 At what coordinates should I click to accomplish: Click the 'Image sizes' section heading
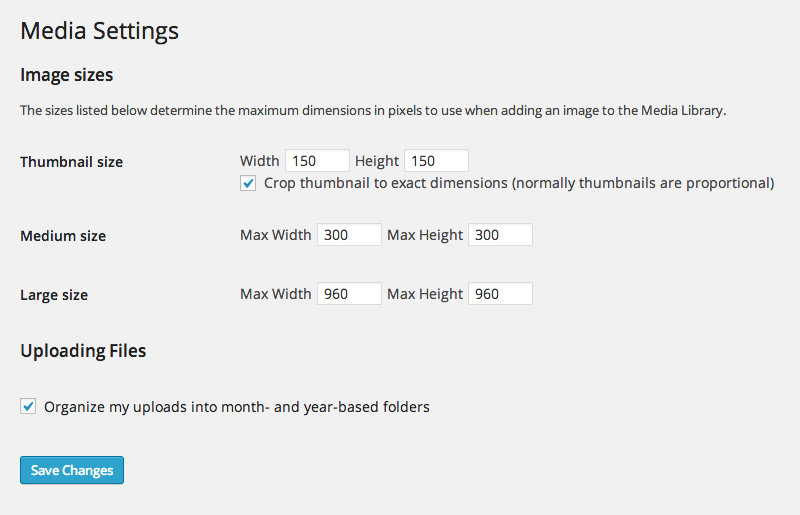[67, 75]
